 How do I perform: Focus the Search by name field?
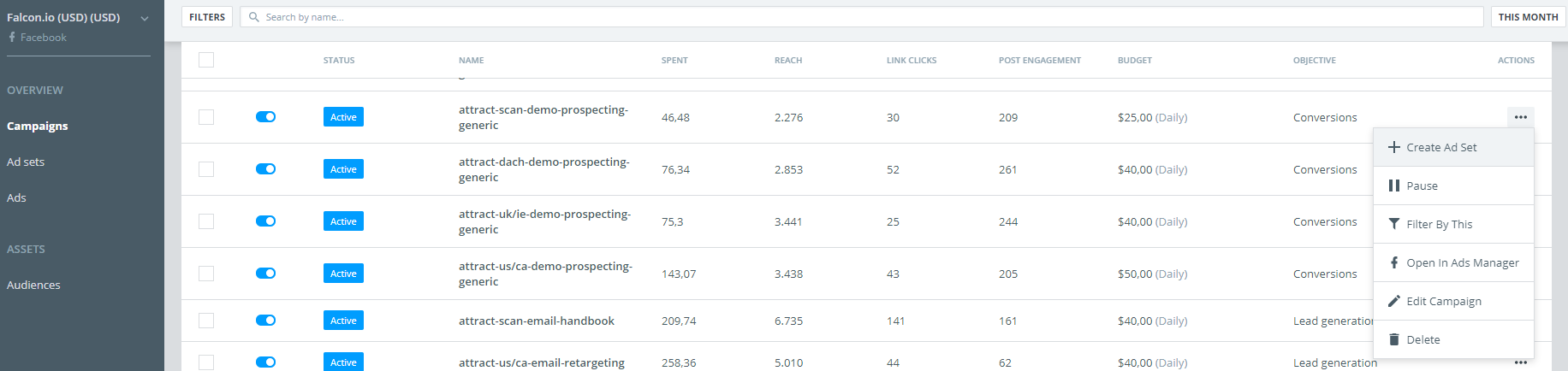862,17
